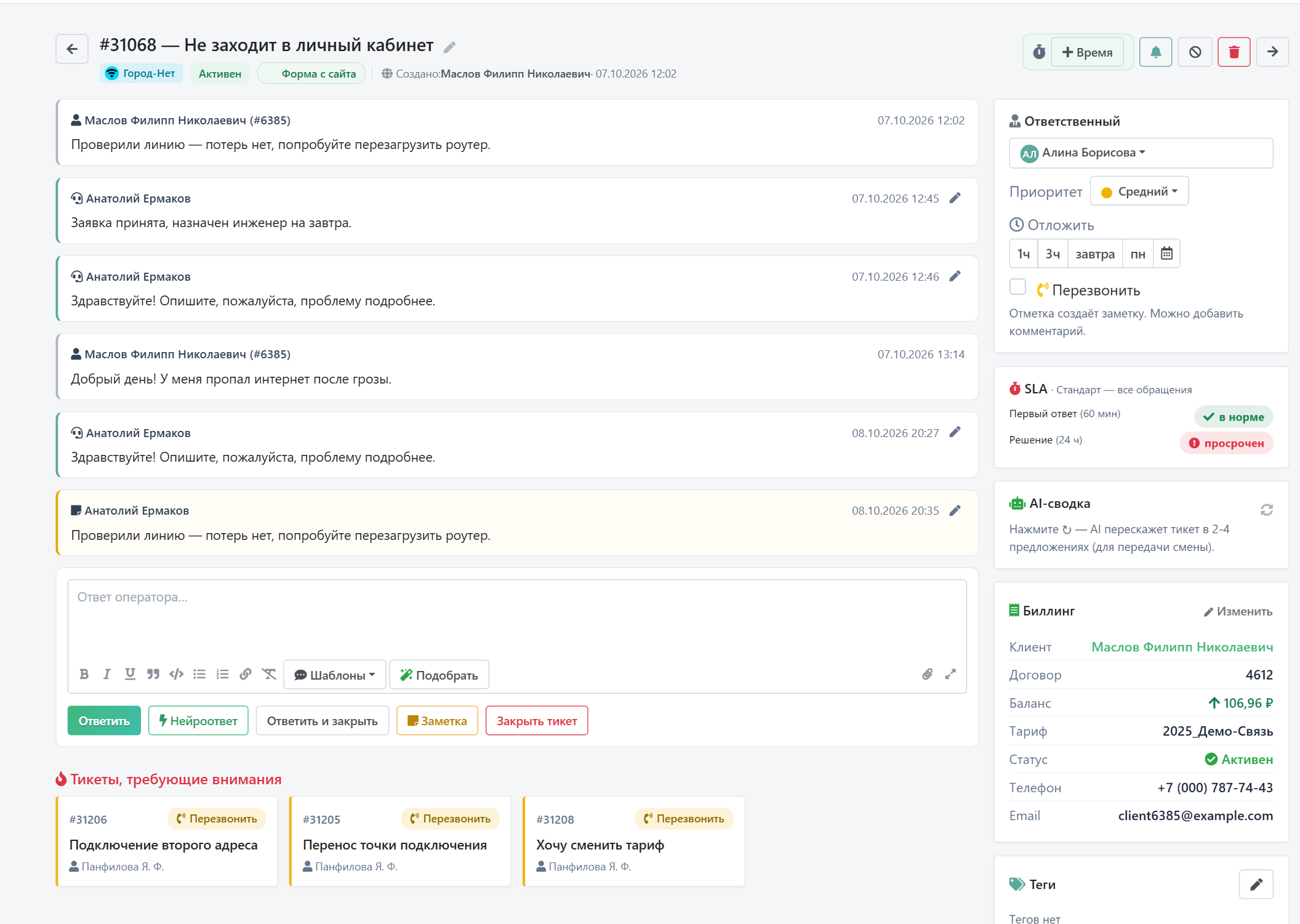The height and width of the screenshot is (924, 1300).
Task: Click the Город-Нет provider badge
Action: point(141,73)
